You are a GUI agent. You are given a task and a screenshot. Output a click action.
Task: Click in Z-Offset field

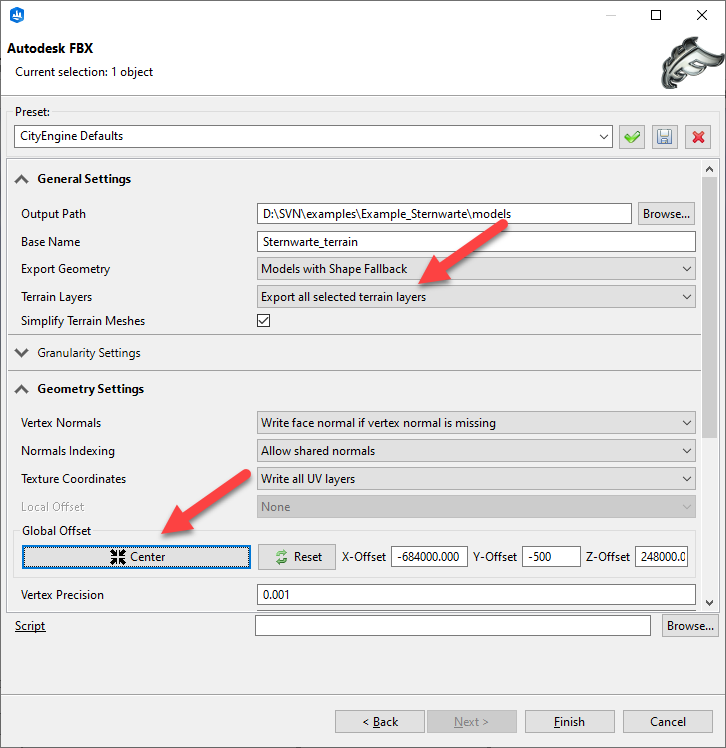coord(661,557)
